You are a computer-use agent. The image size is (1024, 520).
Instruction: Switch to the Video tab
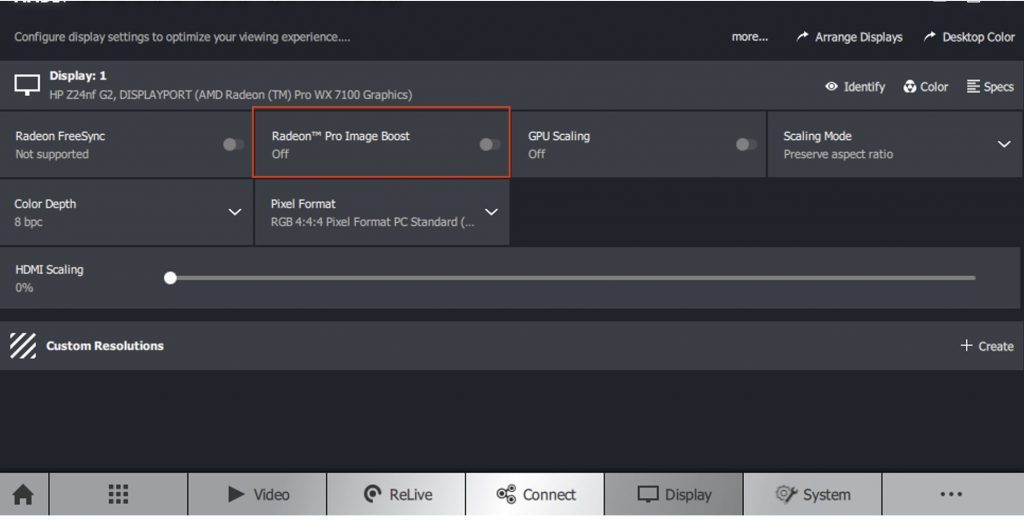click(257, 495)
